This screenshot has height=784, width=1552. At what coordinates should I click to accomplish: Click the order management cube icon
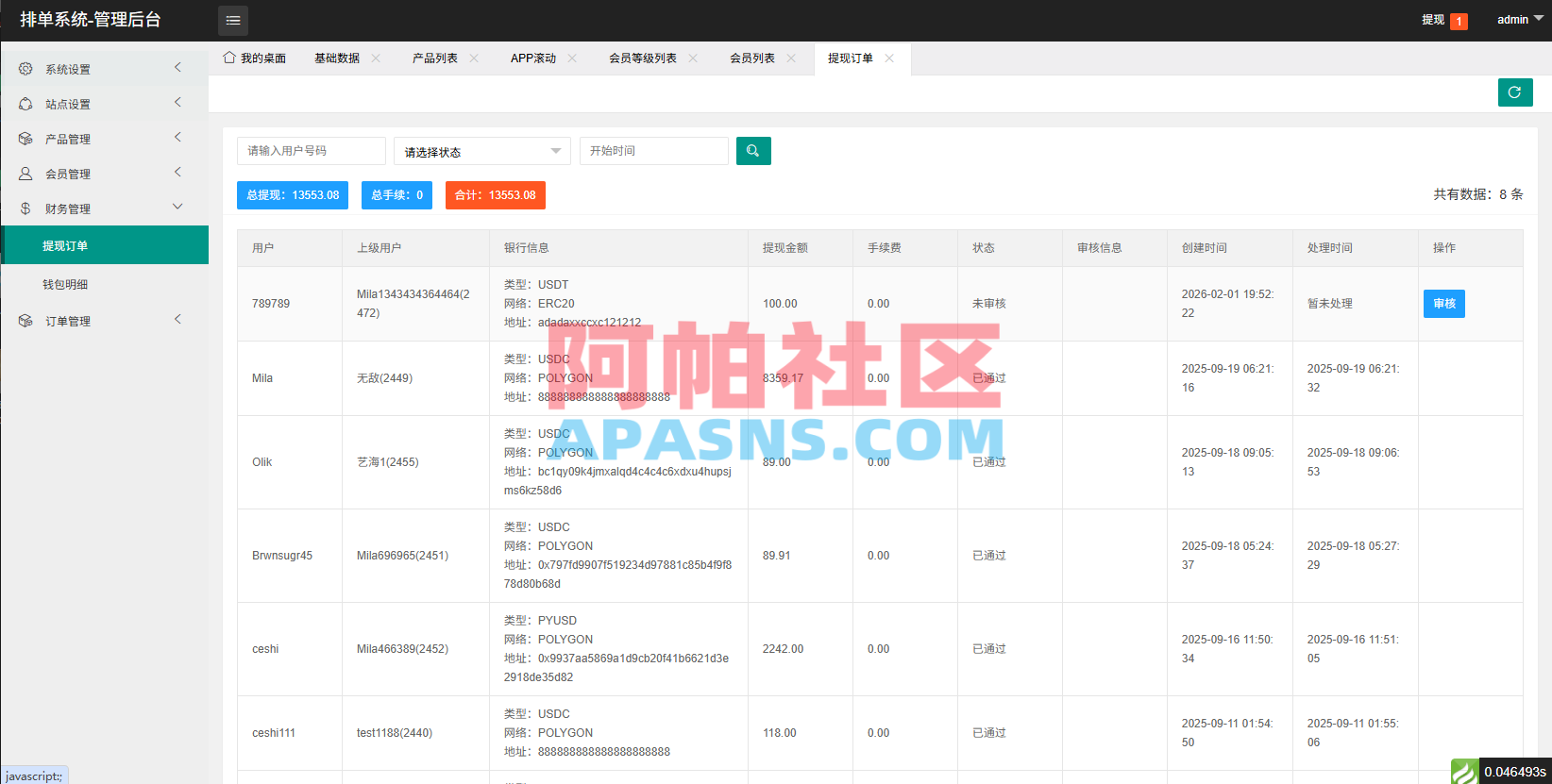click(25, 321)
